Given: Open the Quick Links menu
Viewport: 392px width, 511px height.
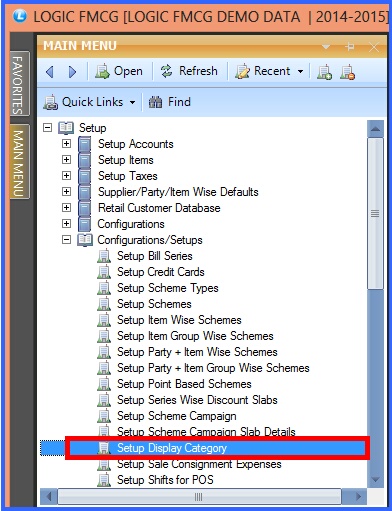Looking at the screenshot, I should [89, 102].
